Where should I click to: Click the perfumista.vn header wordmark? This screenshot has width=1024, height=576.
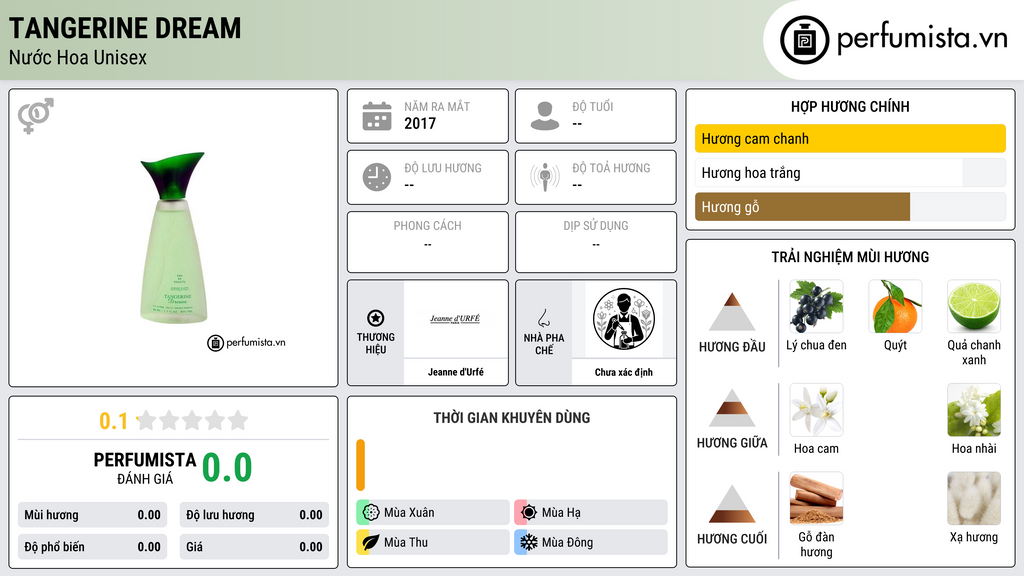click(922, 39)
